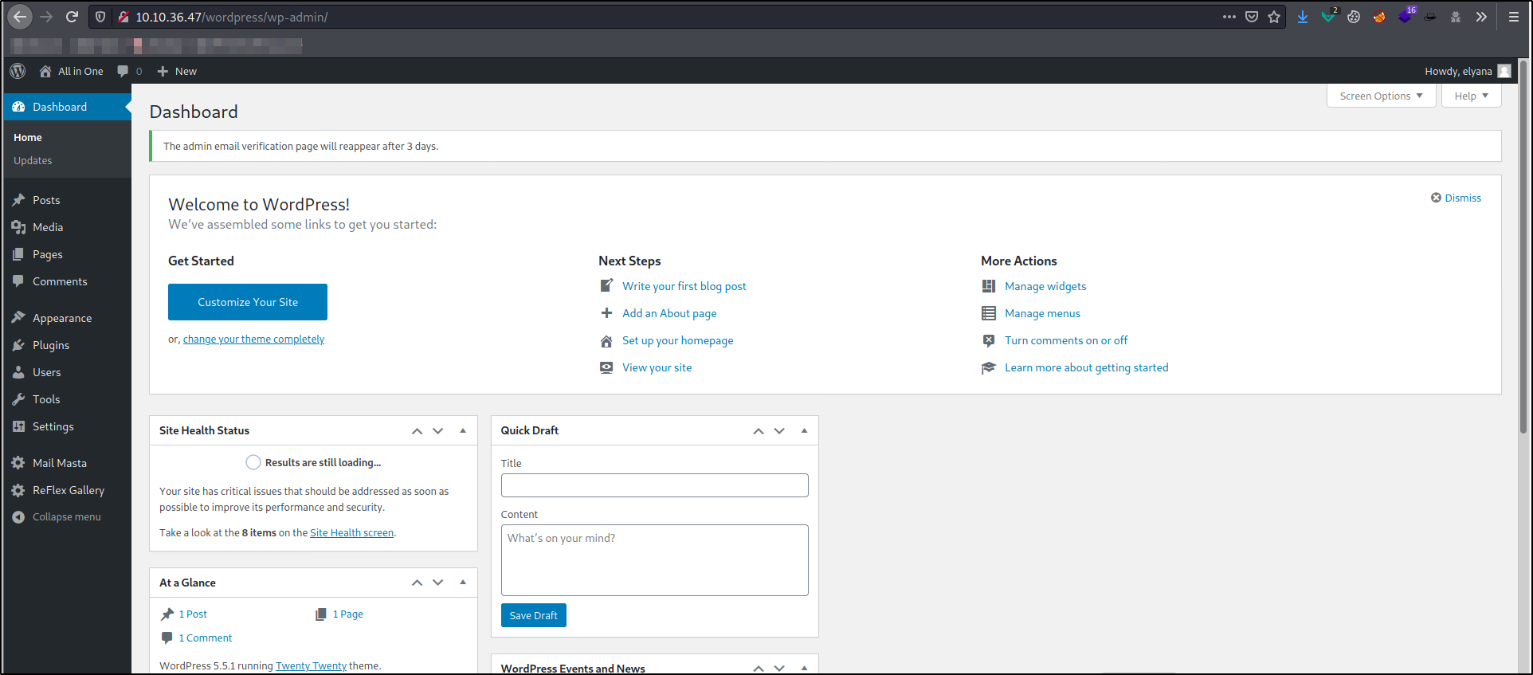
Task: Open Firefox downloads arrow icon
Action: (1303, 17)
